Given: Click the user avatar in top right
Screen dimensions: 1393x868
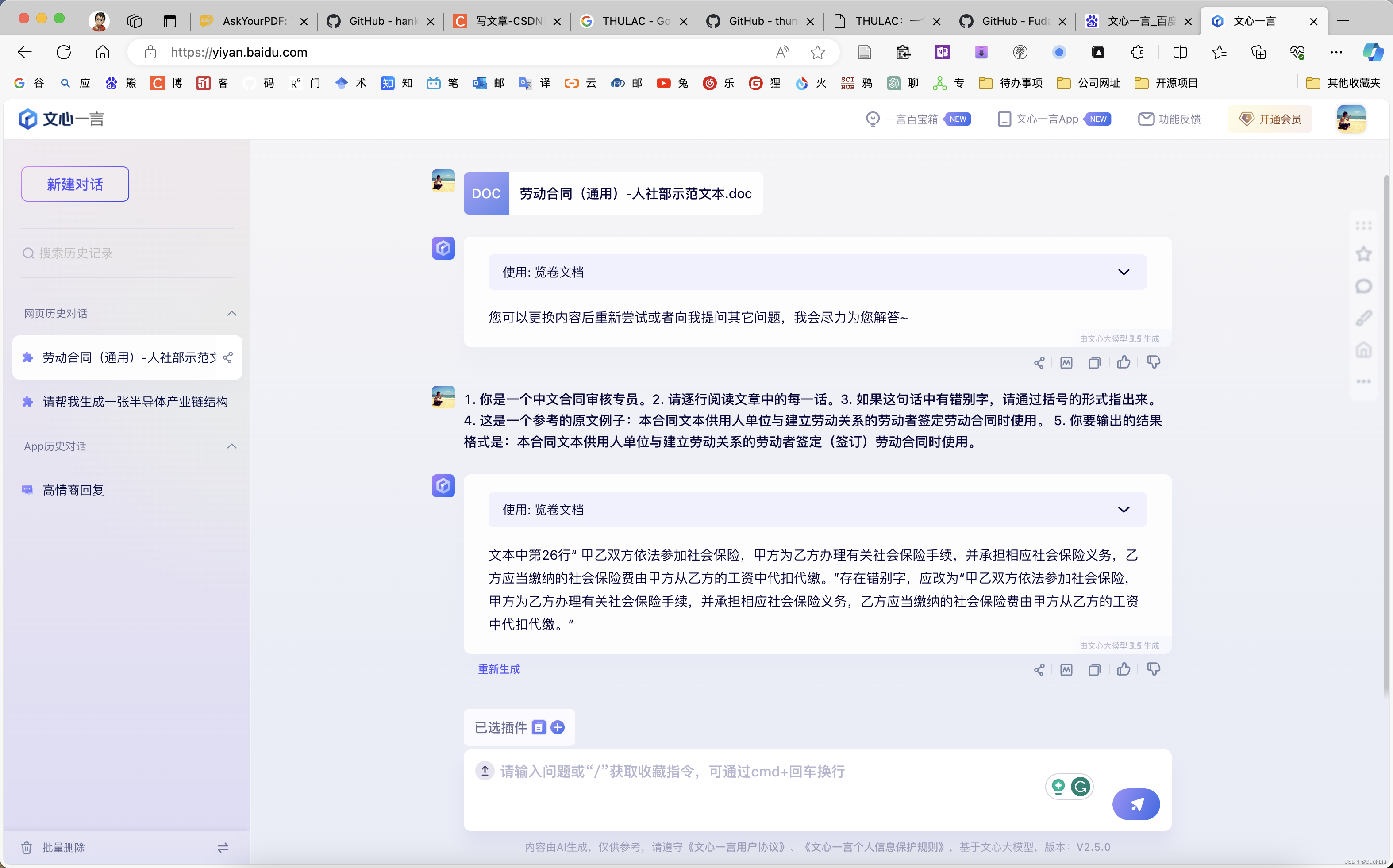Looking at the screenshot, I should (x=1351, y=119).
